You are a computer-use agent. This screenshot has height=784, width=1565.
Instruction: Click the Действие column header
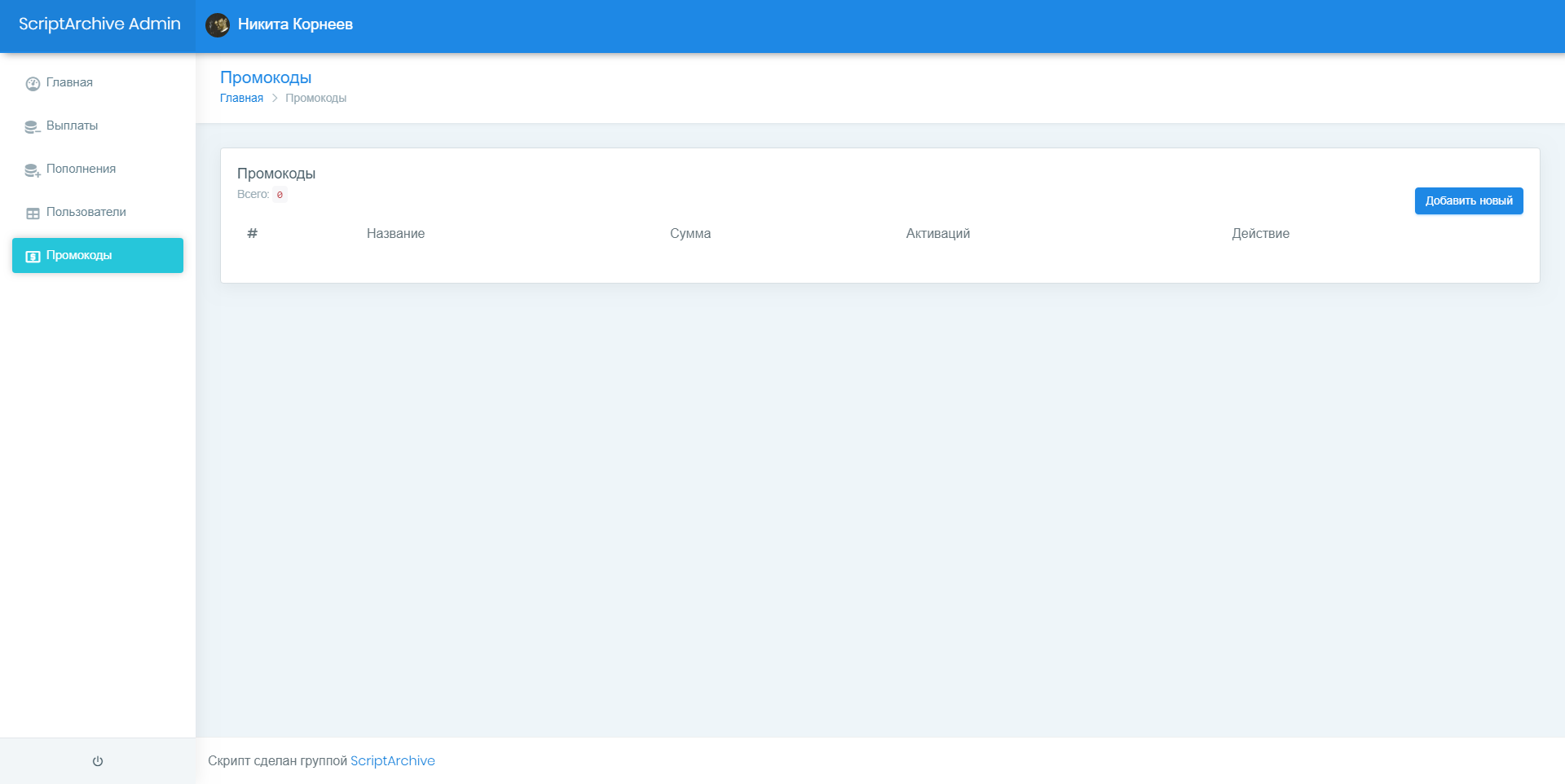[1260, 234]
